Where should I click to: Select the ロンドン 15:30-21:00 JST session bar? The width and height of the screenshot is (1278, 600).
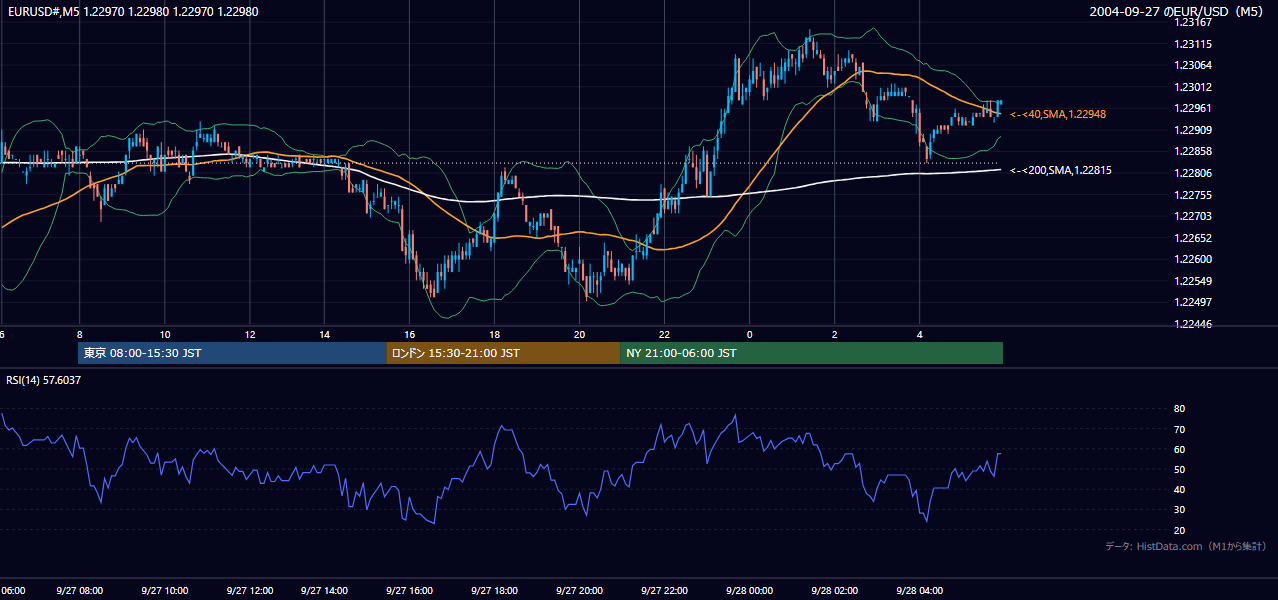click(x=503, y=353)
